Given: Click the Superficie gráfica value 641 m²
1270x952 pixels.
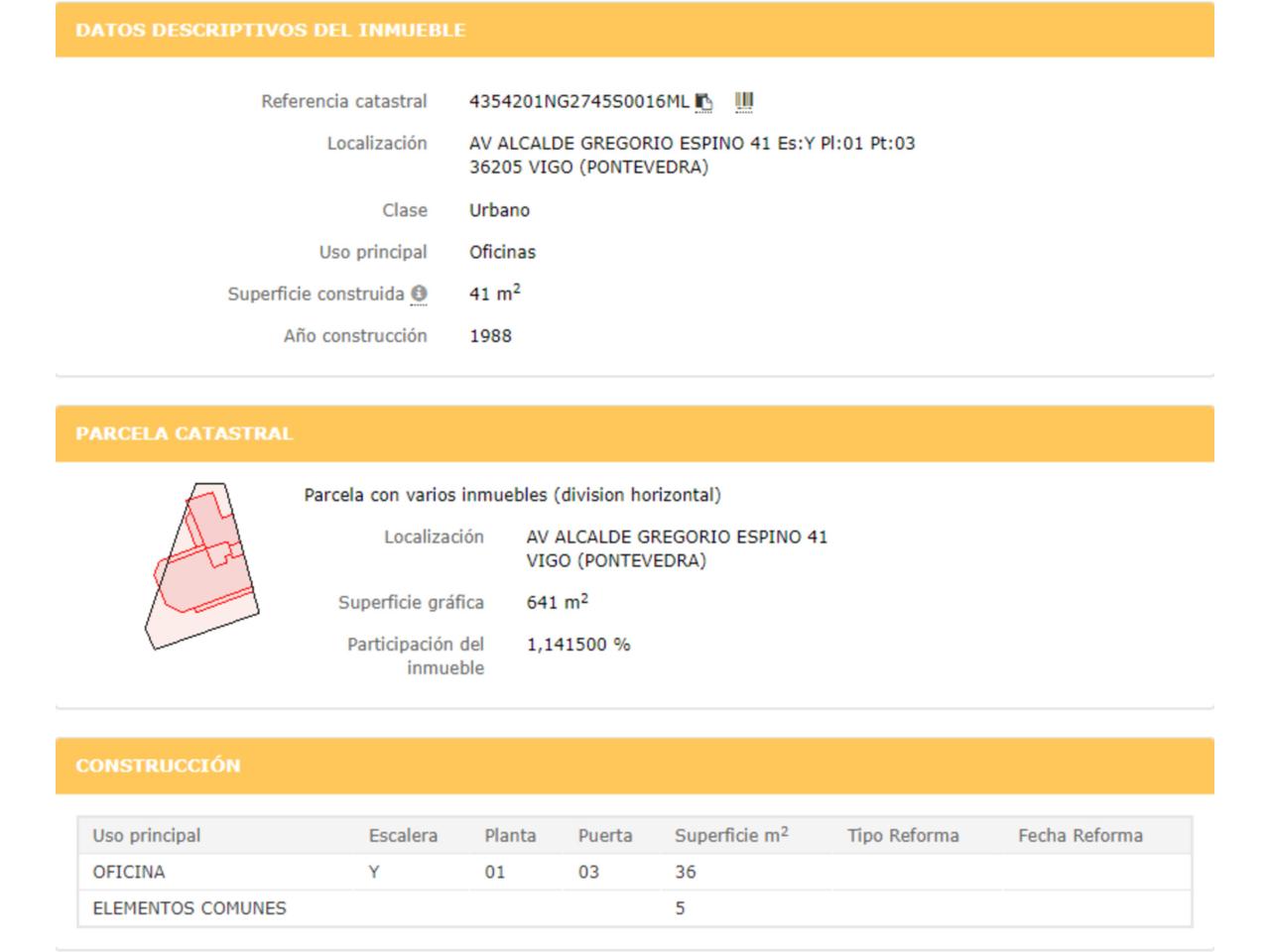Looking at the screenshot, I should pos(557,602).
